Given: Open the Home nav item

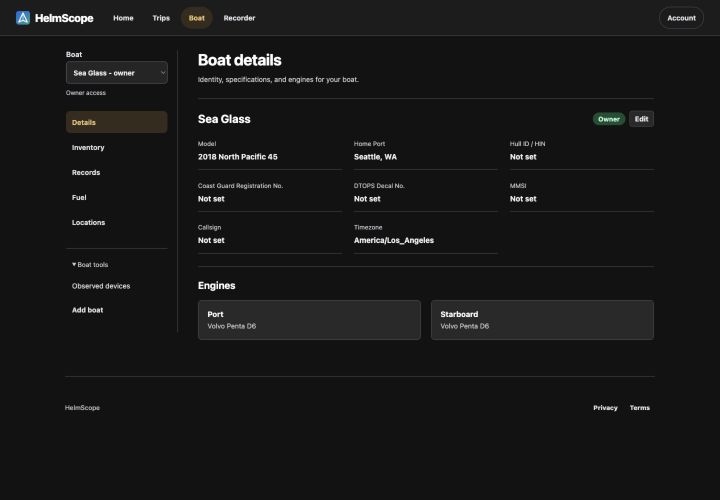Looking at the screenshot, I should [x=123, y=18].
